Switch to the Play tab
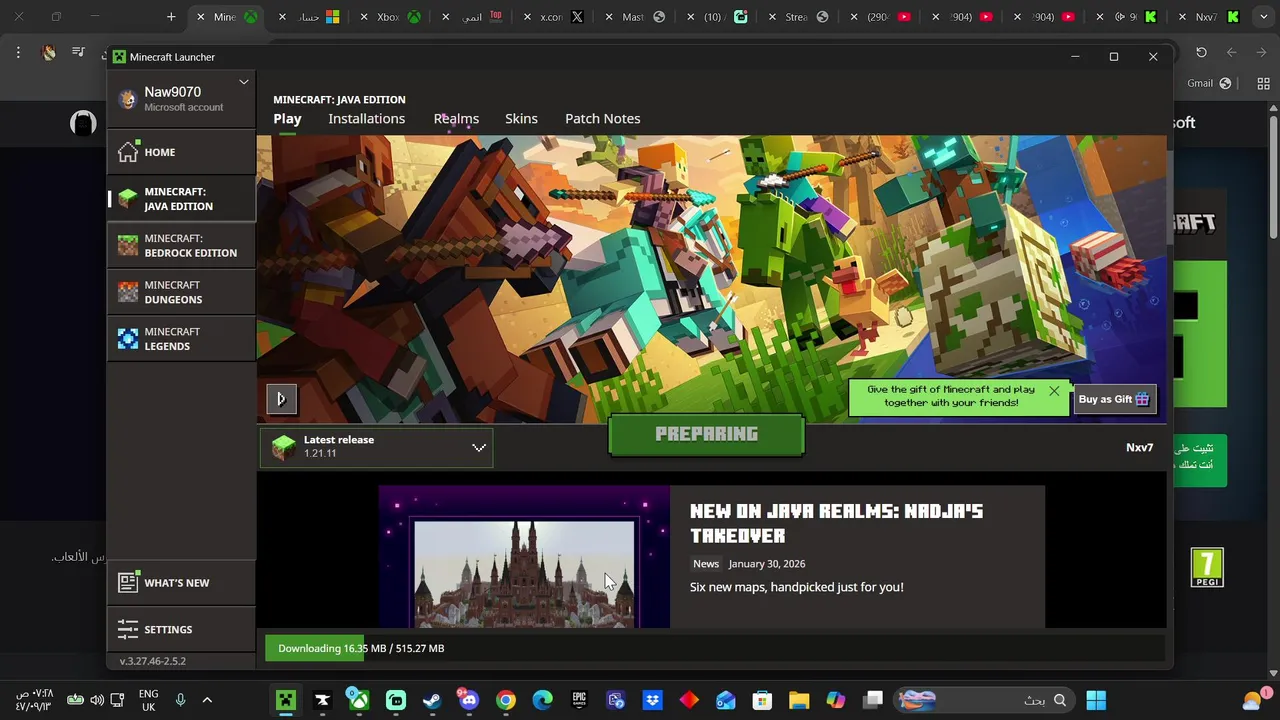Image resolution: width=1280 pixels, height=720 pixels. (287, 118)
